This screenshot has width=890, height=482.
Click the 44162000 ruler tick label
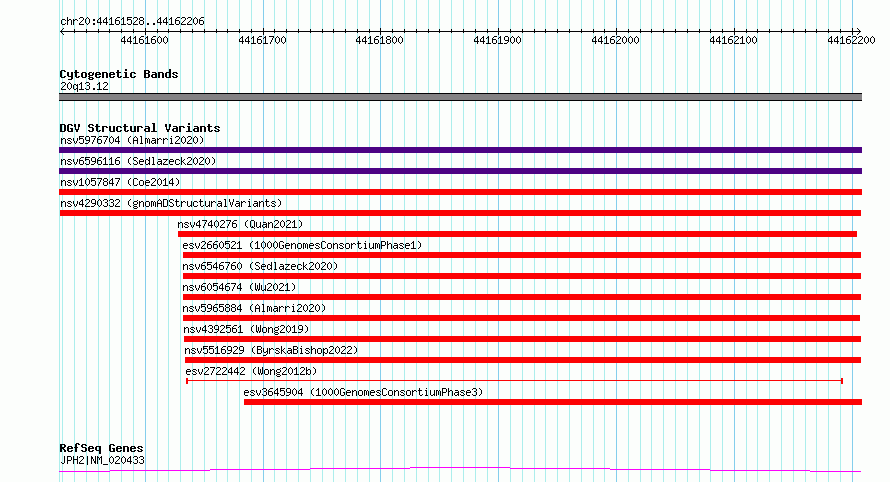[615, 40]
